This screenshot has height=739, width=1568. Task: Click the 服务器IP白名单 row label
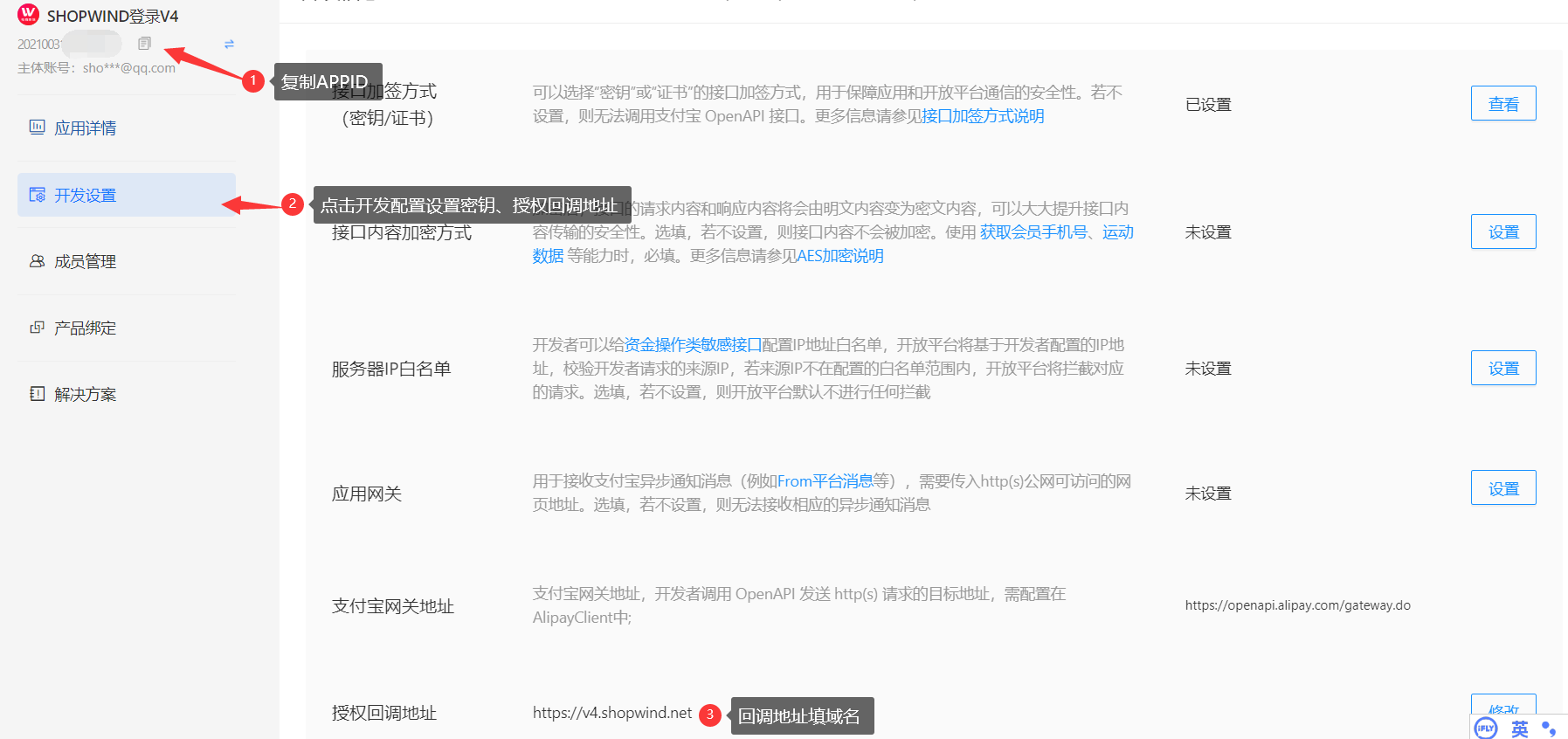pyautogui.click(x=391, y=369)
